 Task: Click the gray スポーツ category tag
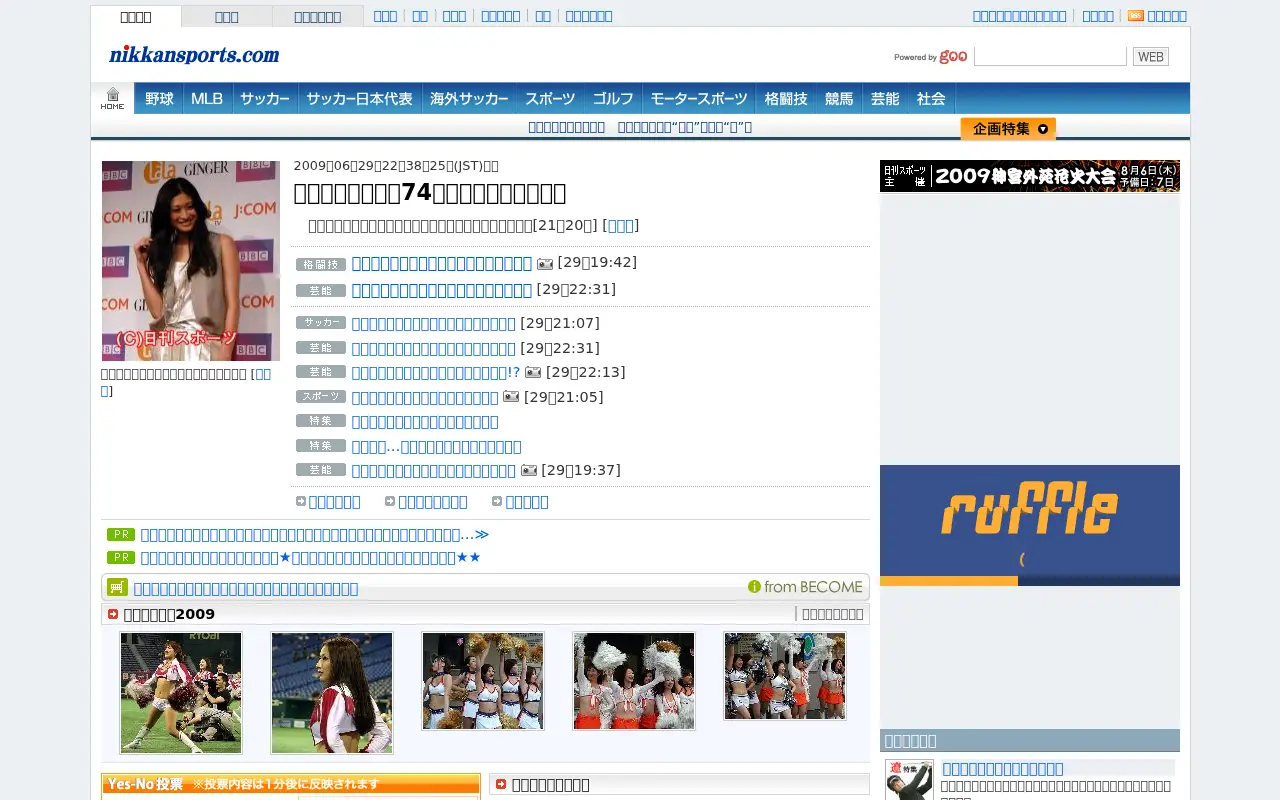pyautogui.click(x=321, y=397)
